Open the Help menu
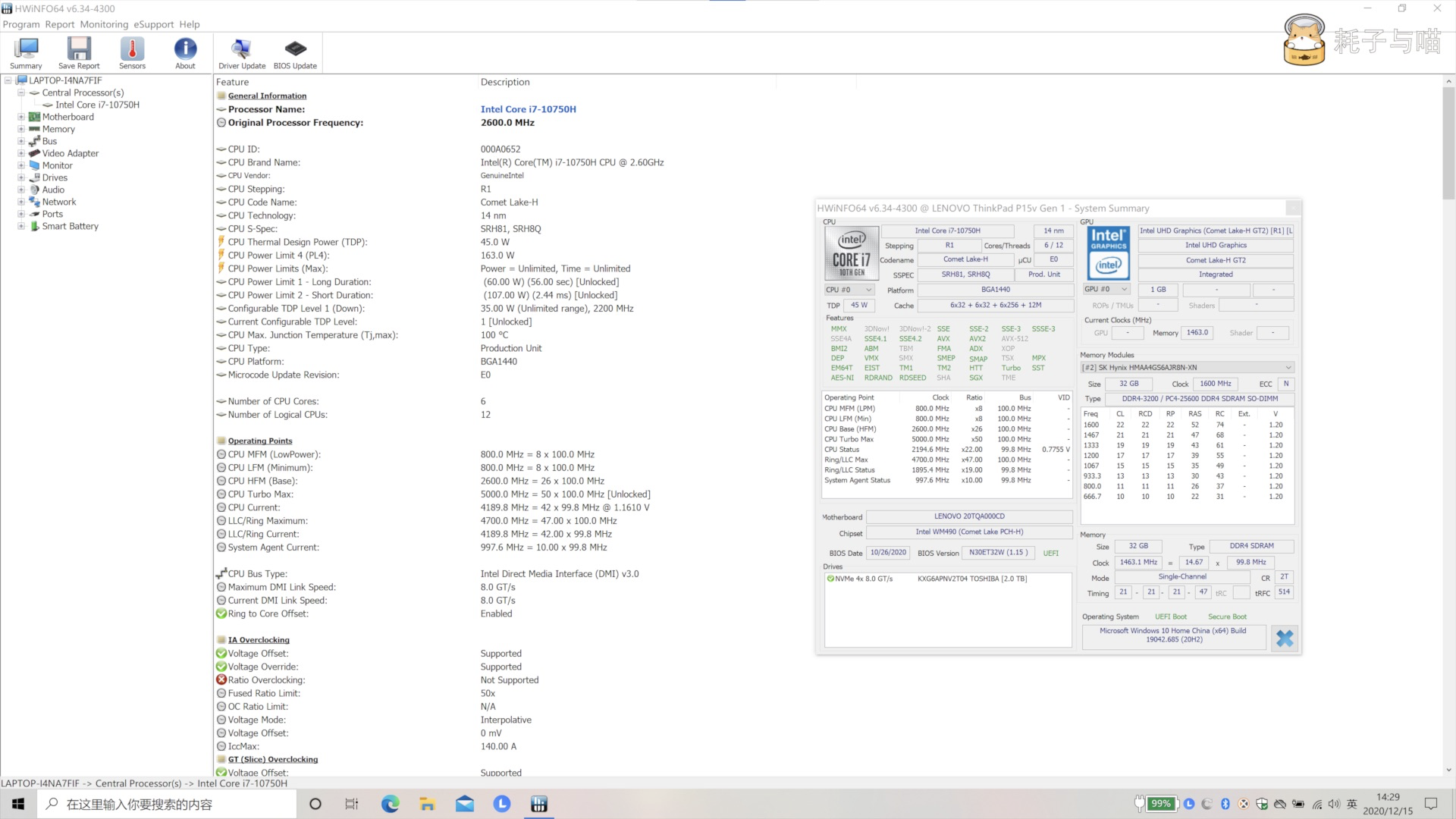This screenshot has height=819, width=1456. (x=190, y=24)
